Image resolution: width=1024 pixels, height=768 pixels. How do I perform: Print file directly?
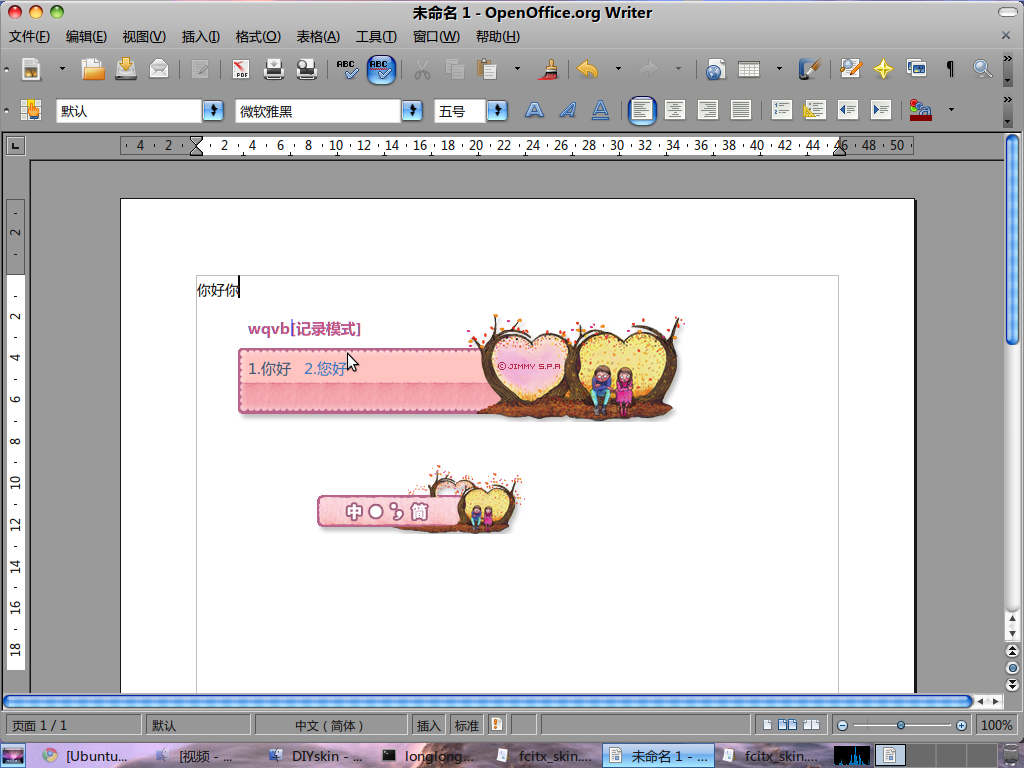[x=274, y=69]
